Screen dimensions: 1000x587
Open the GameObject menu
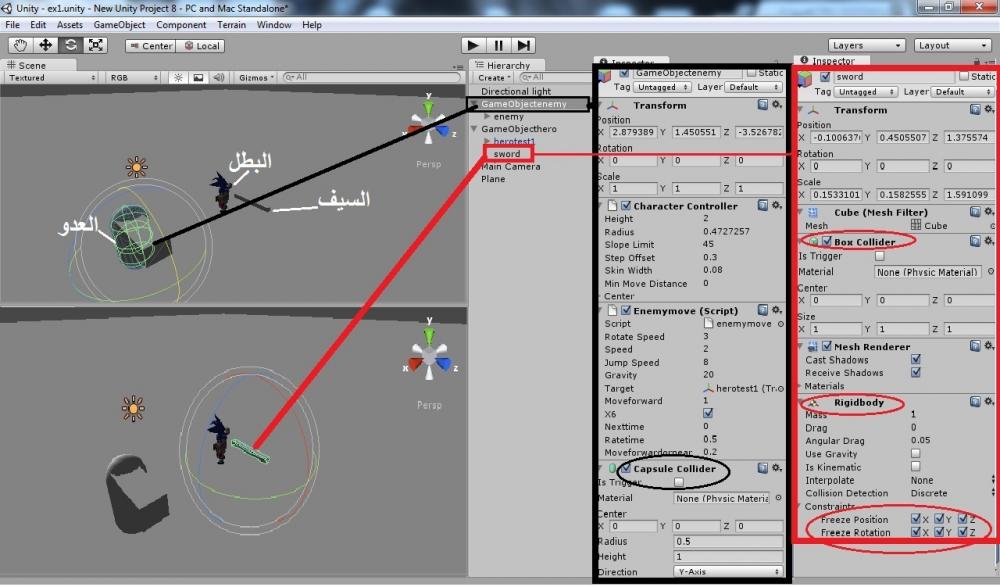(119, 25)
